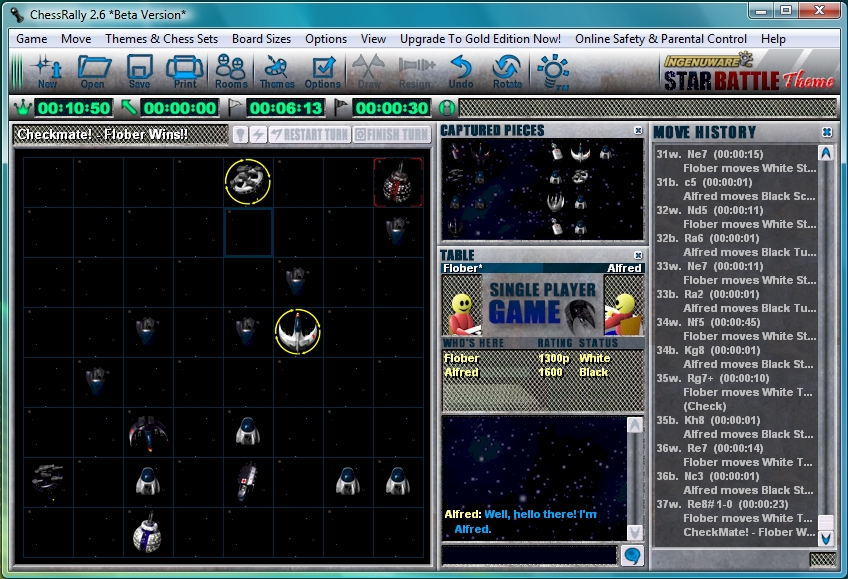Click the lightning bolt quick-move button

coord(259,134)
